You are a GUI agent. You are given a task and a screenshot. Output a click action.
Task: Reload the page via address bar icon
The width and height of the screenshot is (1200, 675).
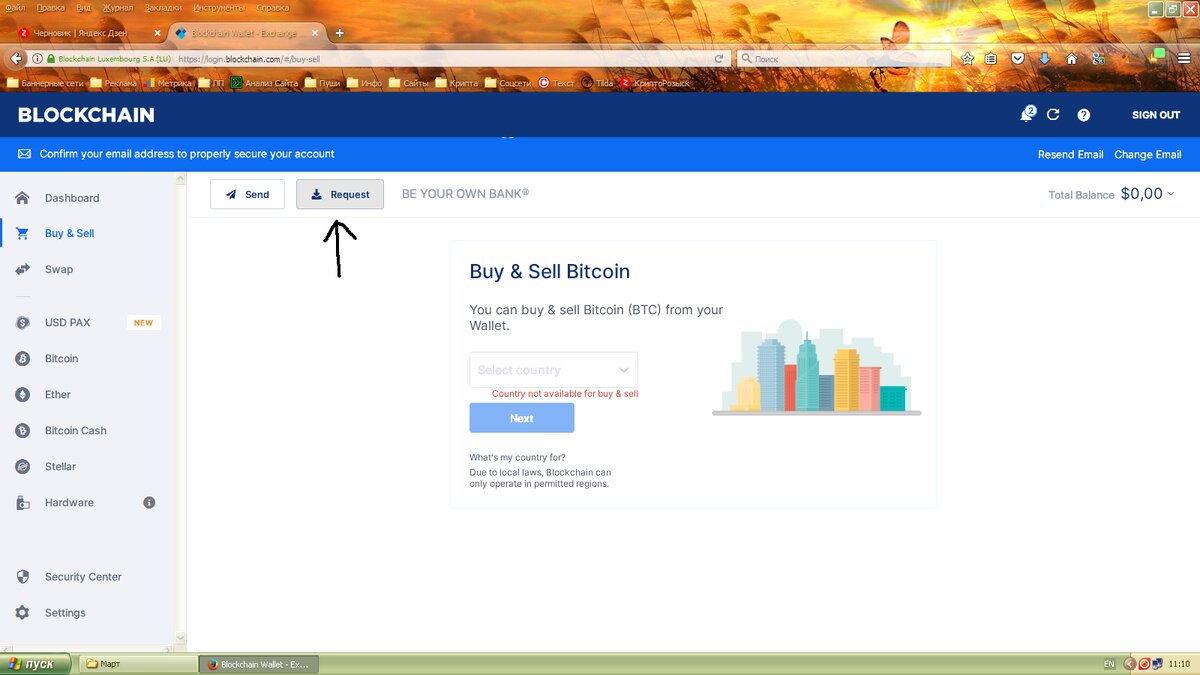pos(718,59)
